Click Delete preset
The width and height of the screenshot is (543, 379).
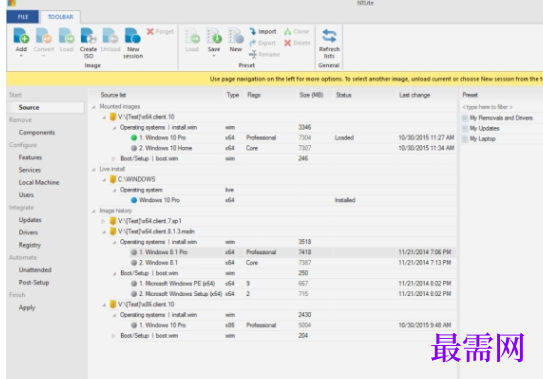[x=297, y=43]
